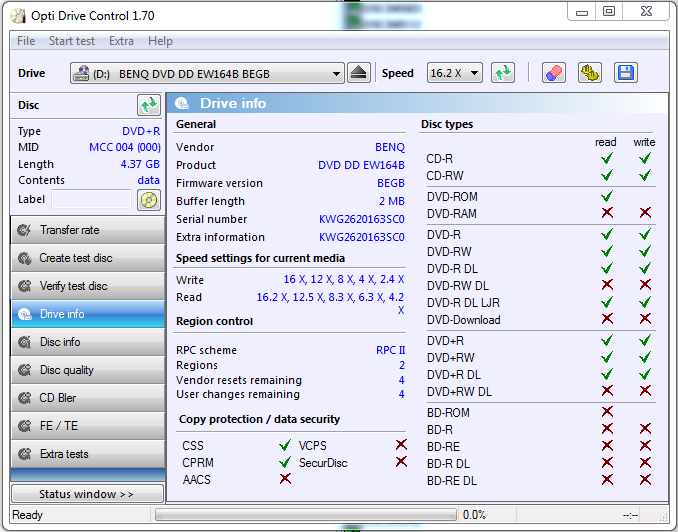This screenshot has width=678, height=532.
Task: Click the disc label icon beside Label
Action: (x=149, y=200)
